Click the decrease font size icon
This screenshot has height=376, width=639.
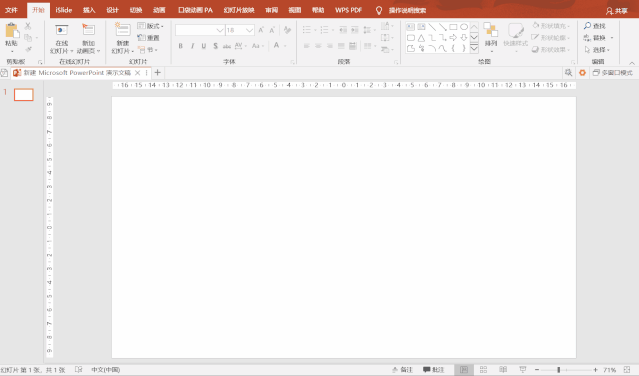(272, 30)
